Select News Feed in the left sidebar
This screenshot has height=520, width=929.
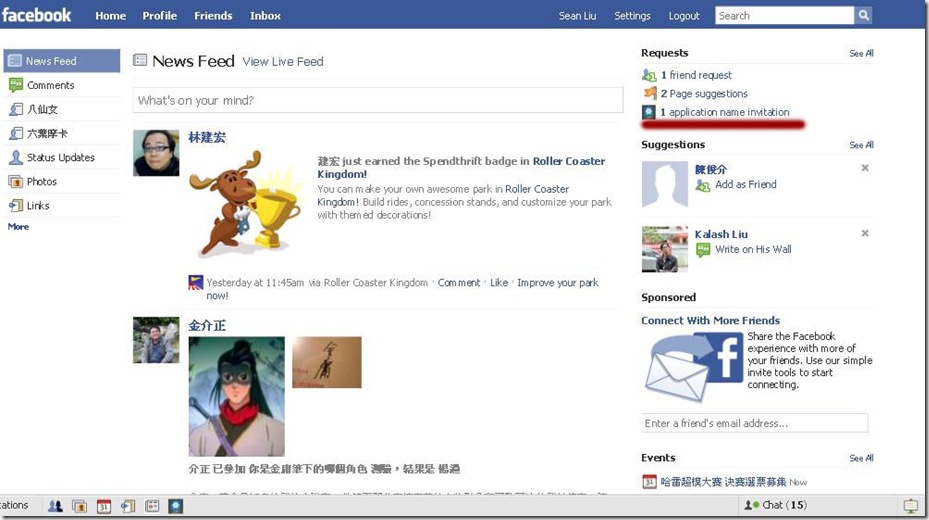click(62, 61)
